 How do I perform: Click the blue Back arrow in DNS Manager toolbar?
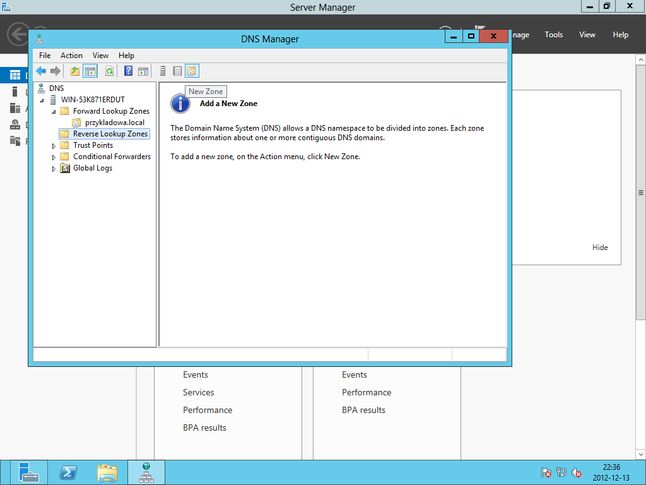41,71
